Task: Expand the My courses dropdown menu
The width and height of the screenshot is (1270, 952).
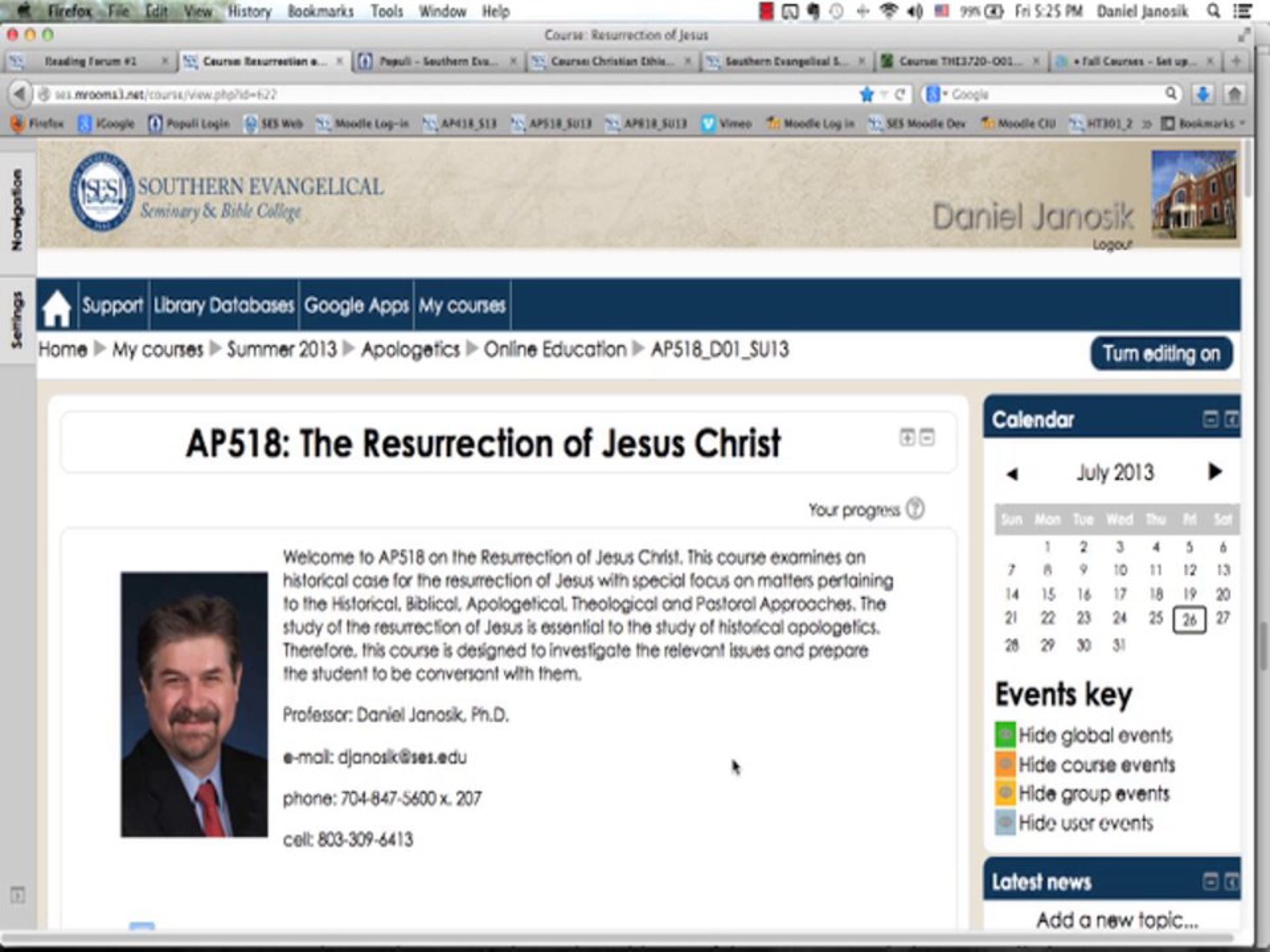Action: point(461,305)
